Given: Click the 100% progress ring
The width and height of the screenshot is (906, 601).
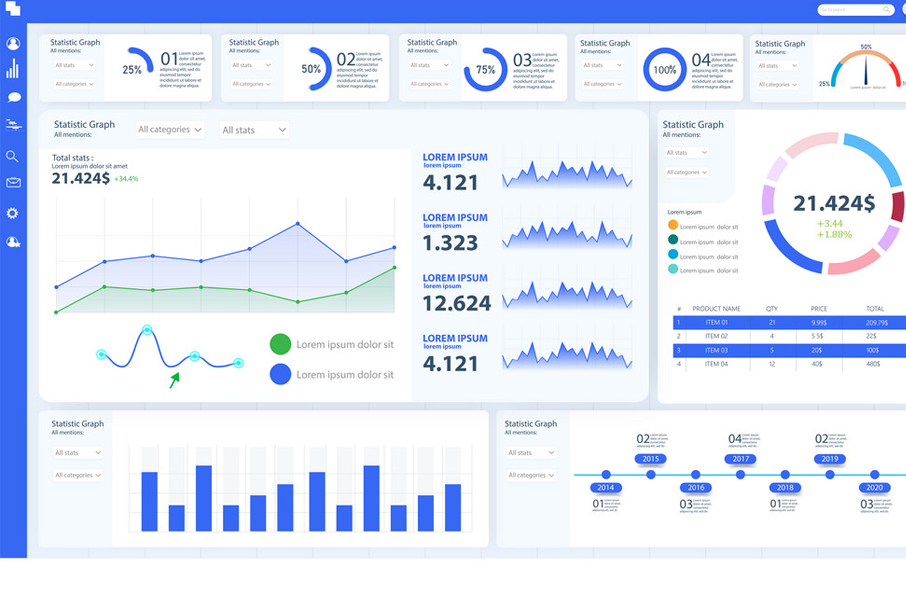Looking at the screenshot, I should [x=664, y=69].
